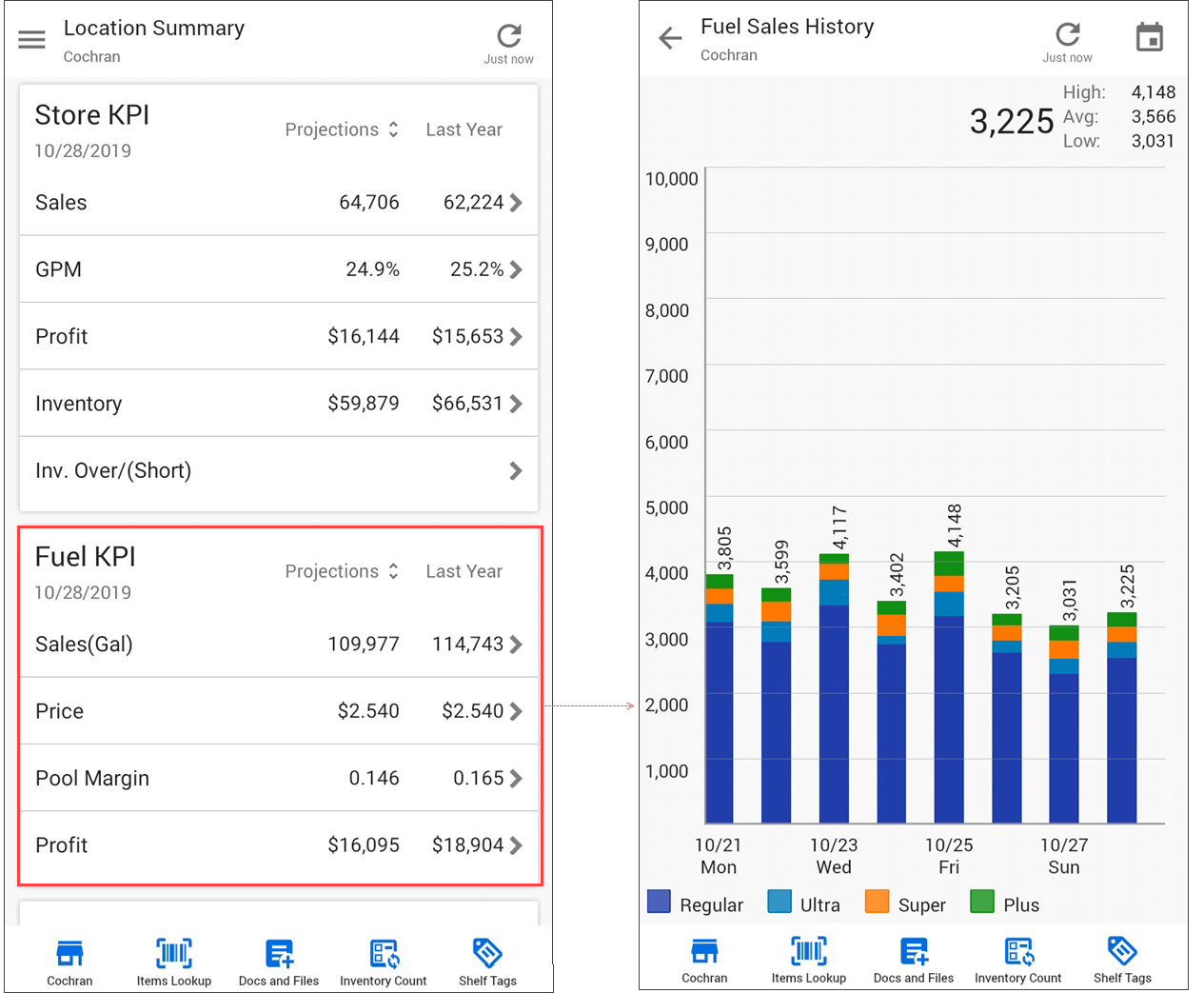Select Cochran tab in right bottom bar
This screenshot has height=993, width=1204.
tap(704, 960)
